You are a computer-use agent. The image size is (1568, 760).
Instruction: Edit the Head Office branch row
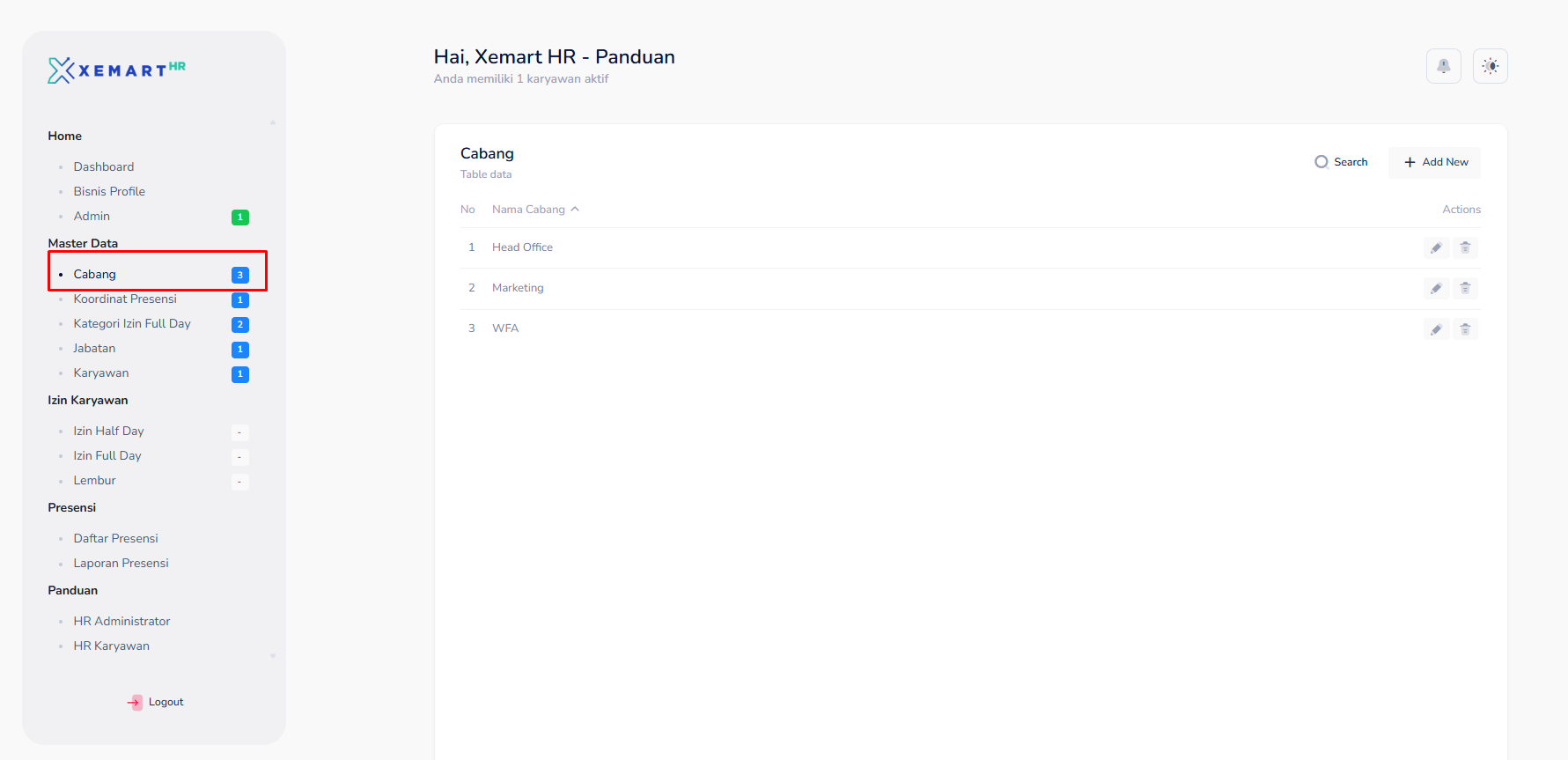coord(1436,247)
